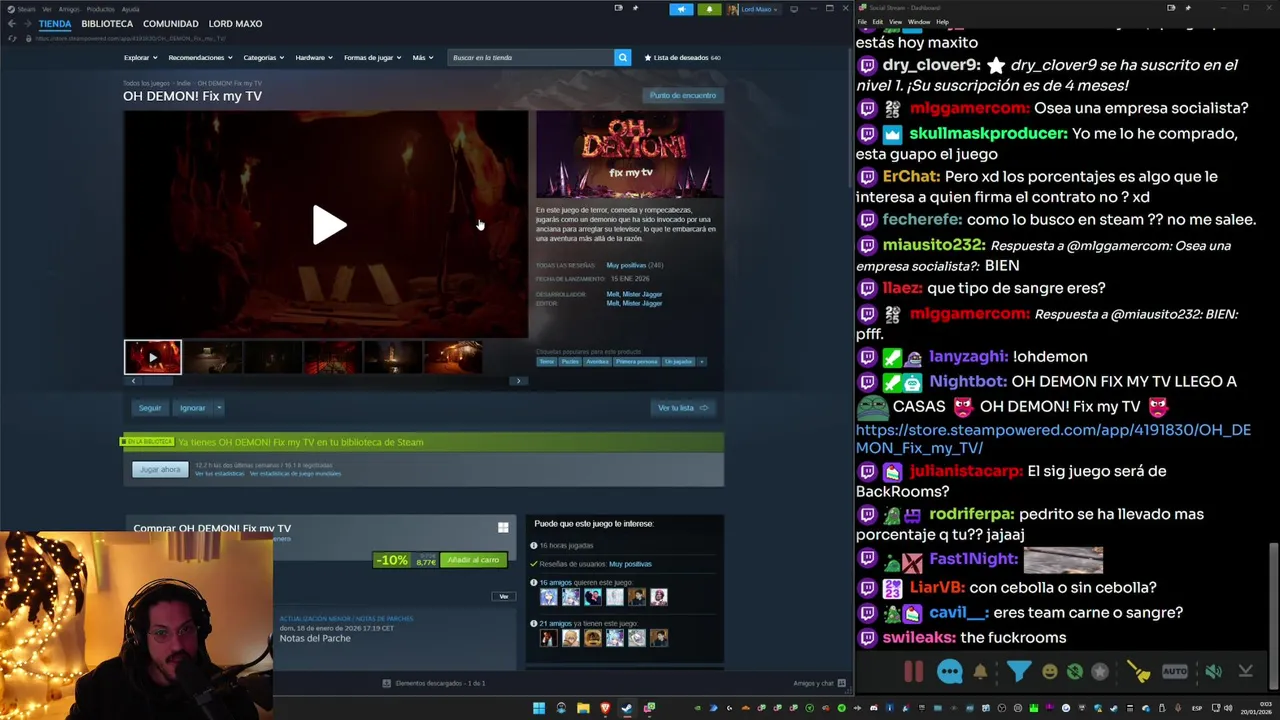Open the Steam announcements megaphone icon
Image resolution: width=1280 pixels, height=720 pixels.
coord(681,9)
